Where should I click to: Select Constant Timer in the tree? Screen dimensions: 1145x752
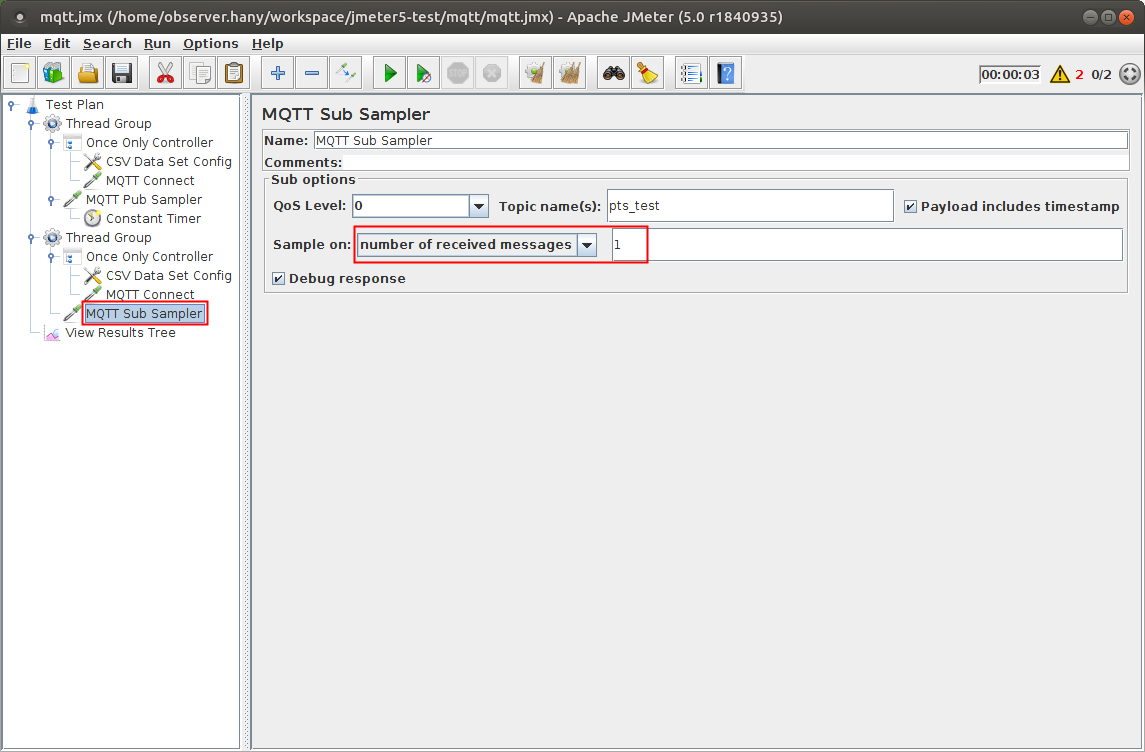pyautogui.click(x=153, y=219)
